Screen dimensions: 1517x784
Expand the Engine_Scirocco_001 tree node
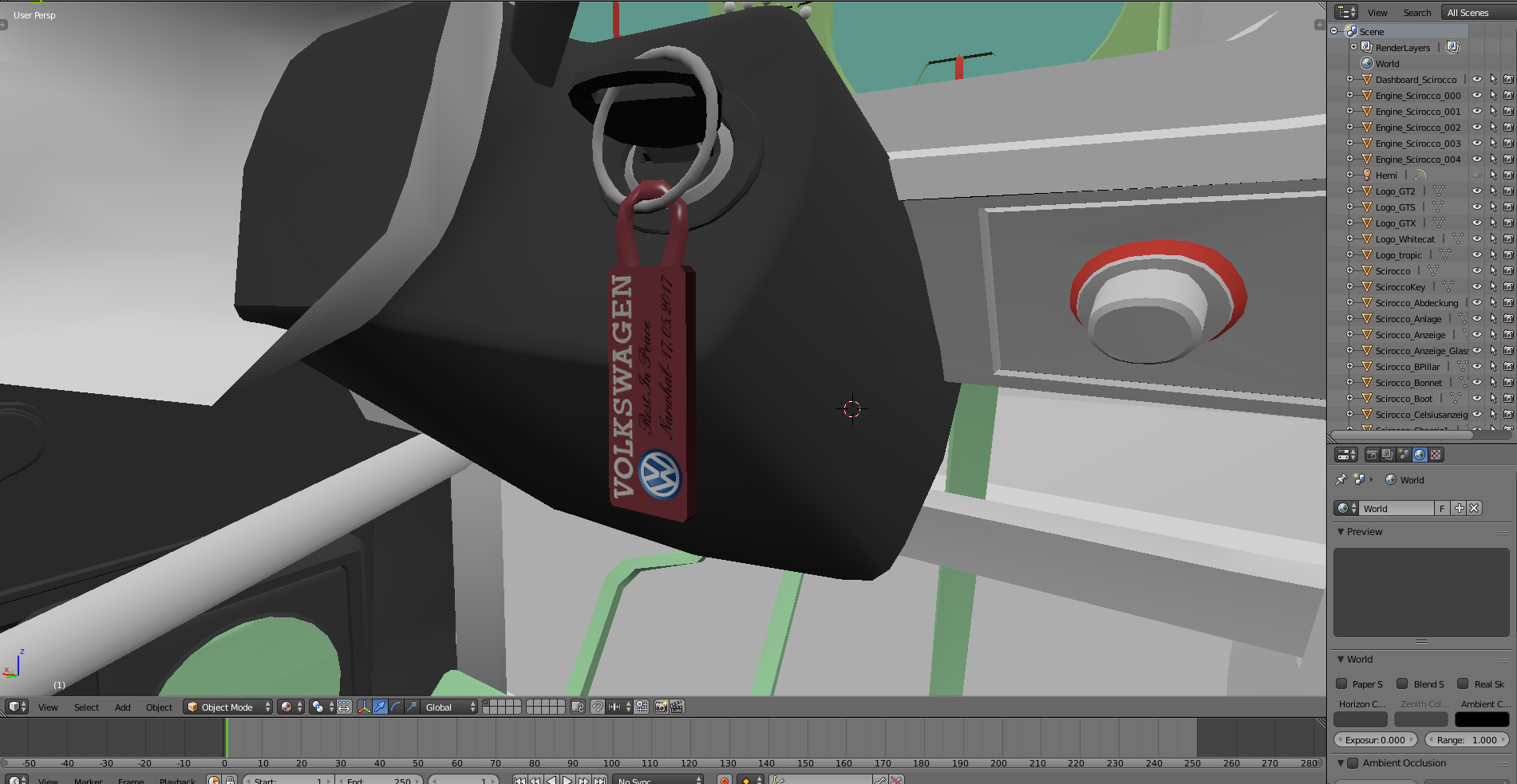[1349, 112]
